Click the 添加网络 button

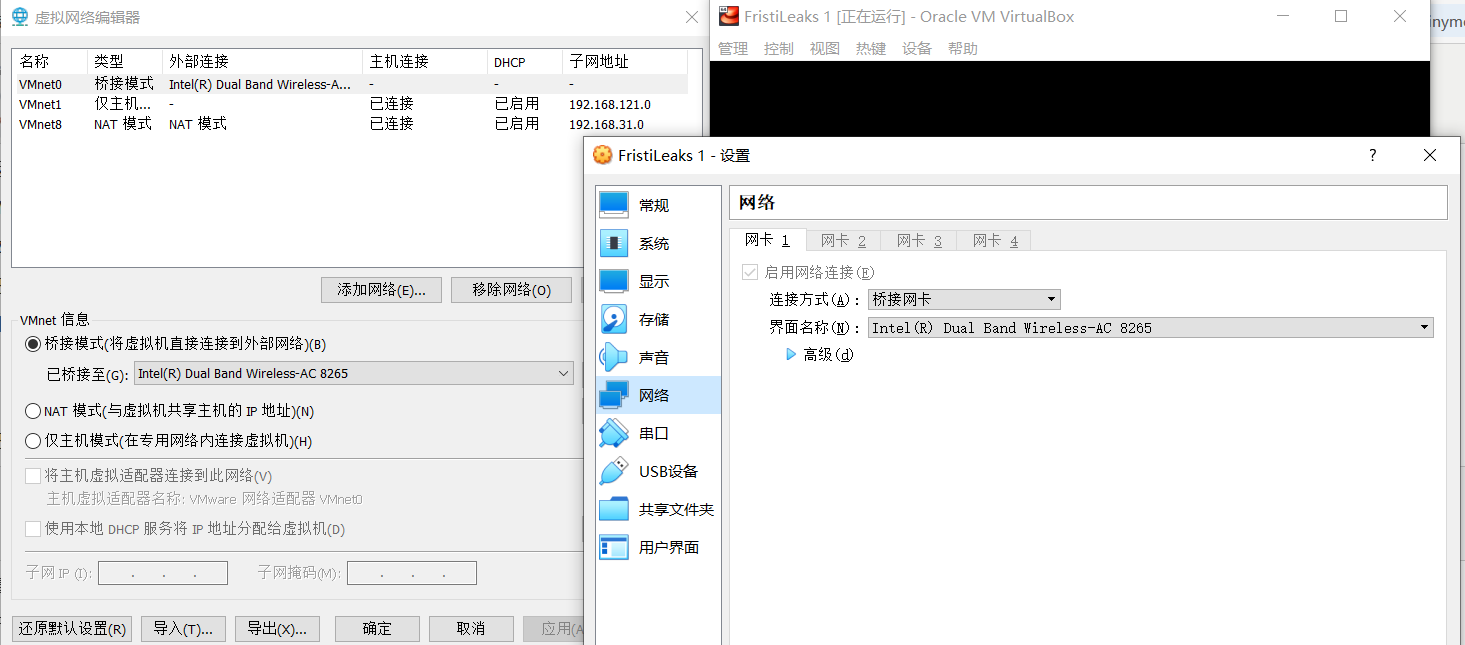point(381,290)
